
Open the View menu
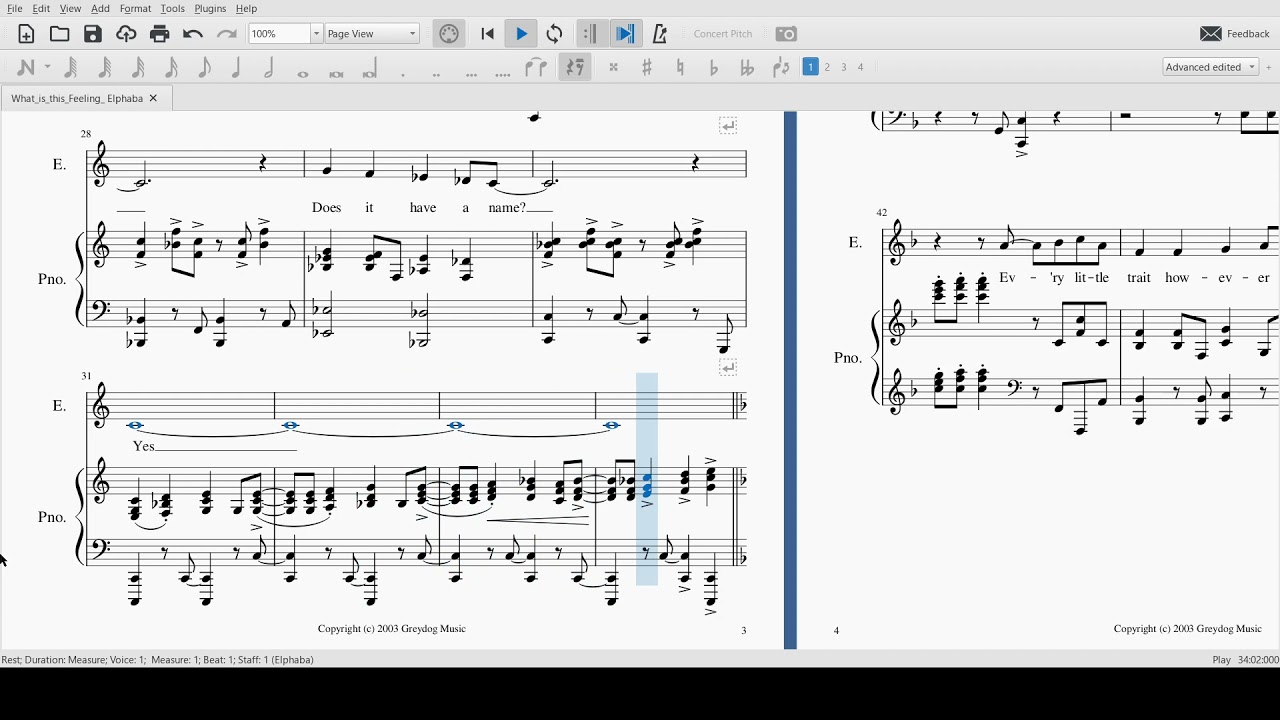70,9
